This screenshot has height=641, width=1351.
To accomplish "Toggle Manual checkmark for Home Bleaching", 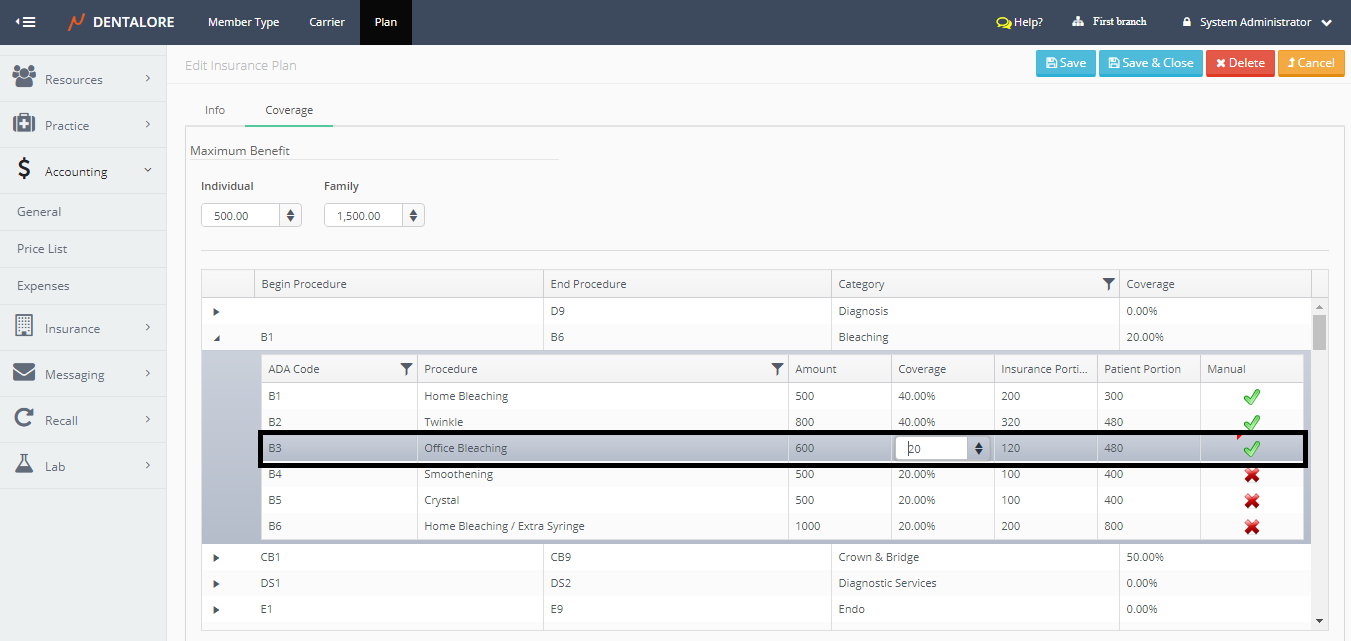I will pyautogui.click(x=1251, y=397).
